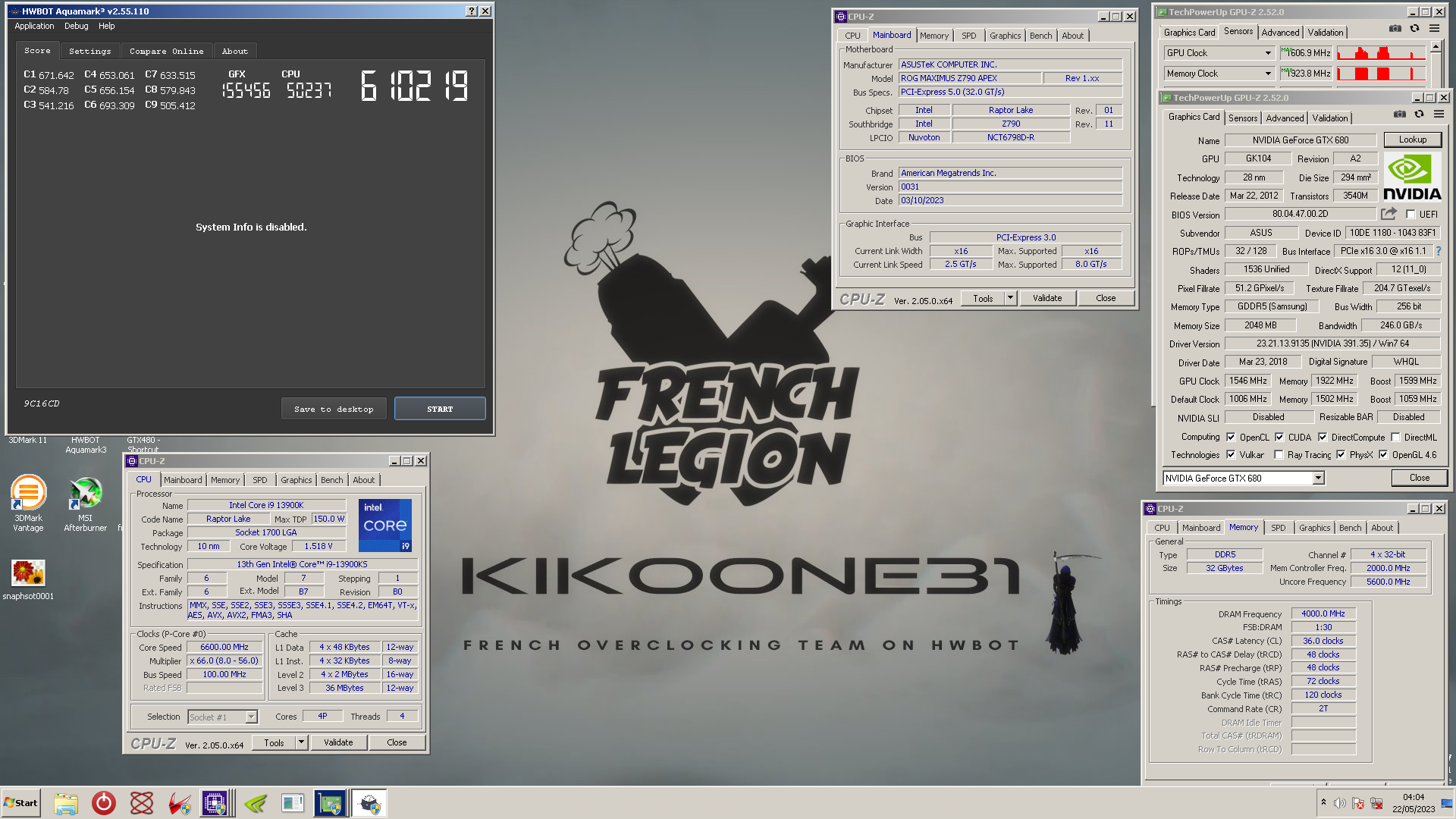The height and width of the screenshot is (819, 1456).
Task: Open the GPU selection dropdown NVIDIA GeForce GTX 680
Action: coord(1244,478)
